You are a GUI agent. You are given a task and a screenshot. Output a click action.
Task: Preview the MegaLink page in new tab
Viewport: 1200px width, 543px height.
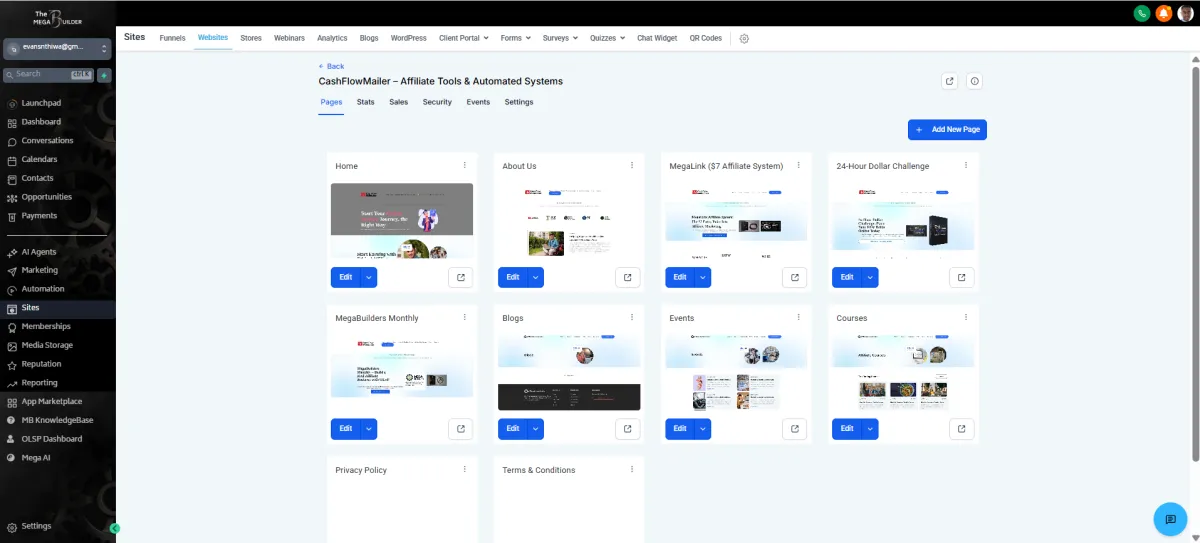coord(794,277)
